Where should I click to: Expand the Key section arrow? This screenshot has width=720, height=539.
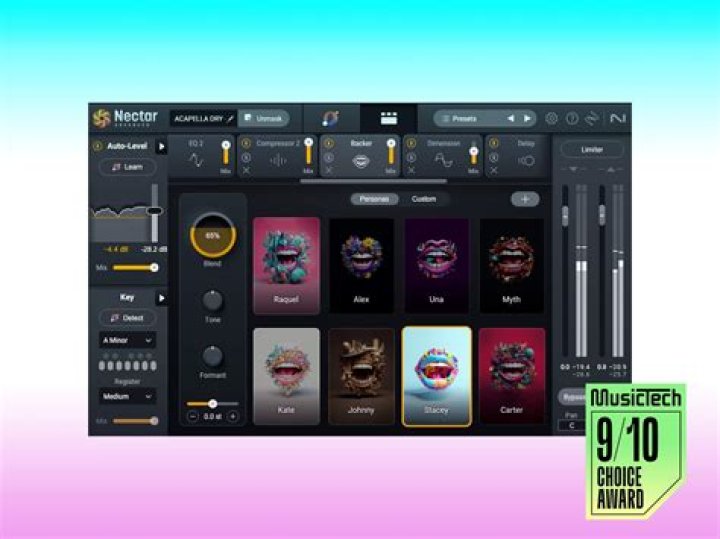tap(161, 298)
